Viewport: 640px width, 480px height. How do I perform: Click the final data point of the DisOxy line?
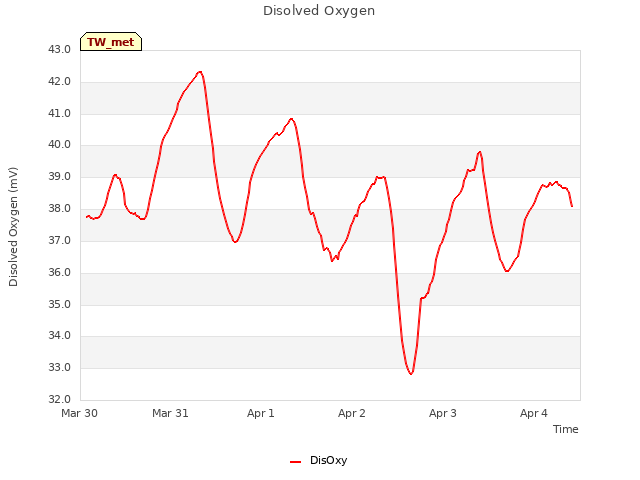click(x=572, y=206)
